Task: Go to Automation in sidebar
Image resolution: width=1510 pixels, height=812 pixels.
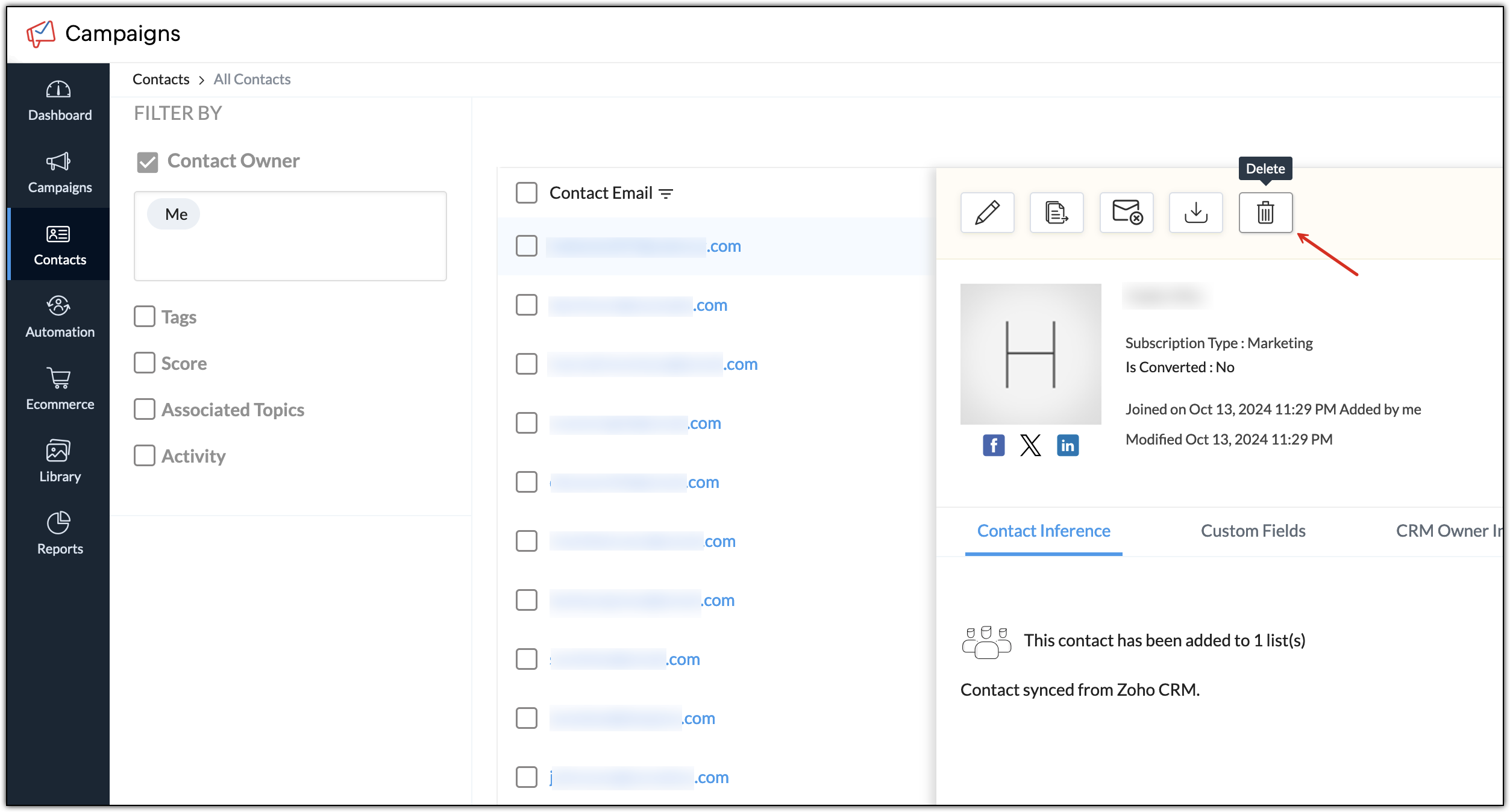Action: [59, 317]
